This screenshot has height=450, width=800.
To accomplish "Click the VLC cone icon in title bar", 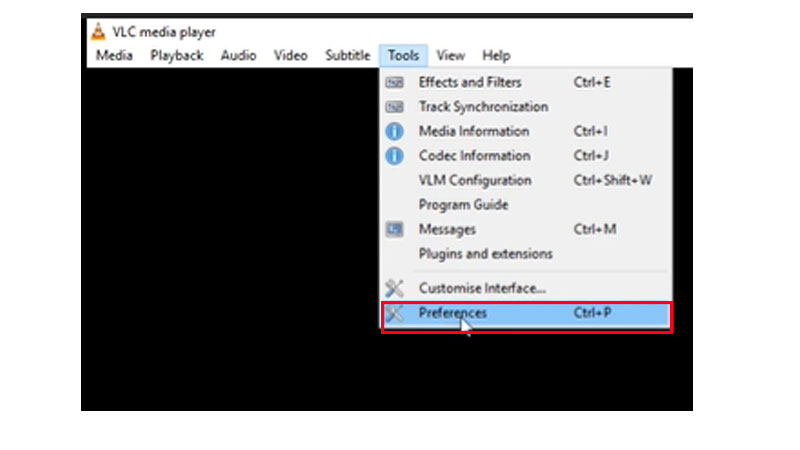I will pyautogui.click(x=98, y=32).
